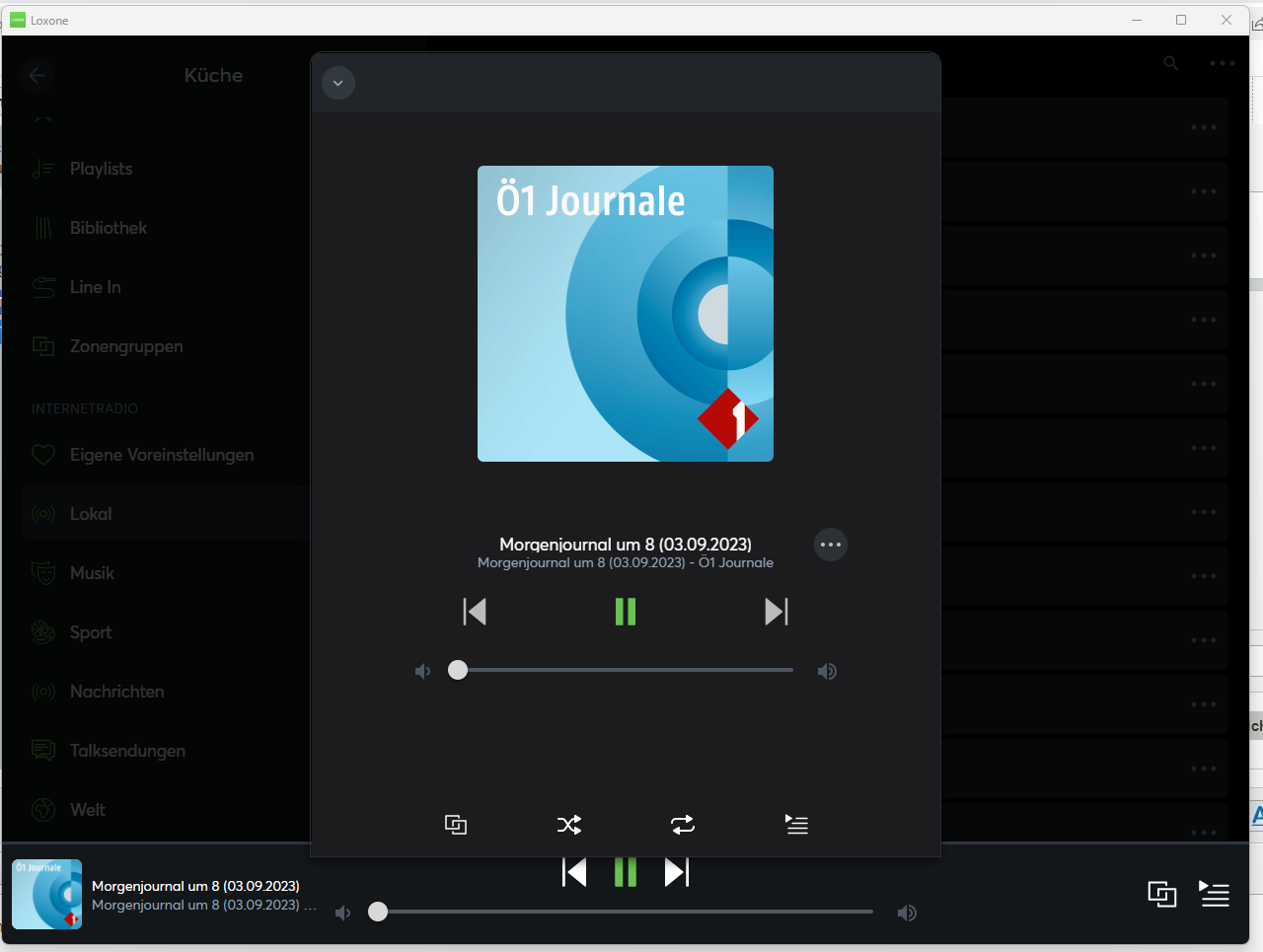Screen dimensions: 1263x952
Task: Open zone grouping from the mini player bar
Action: click(1162, 895)
